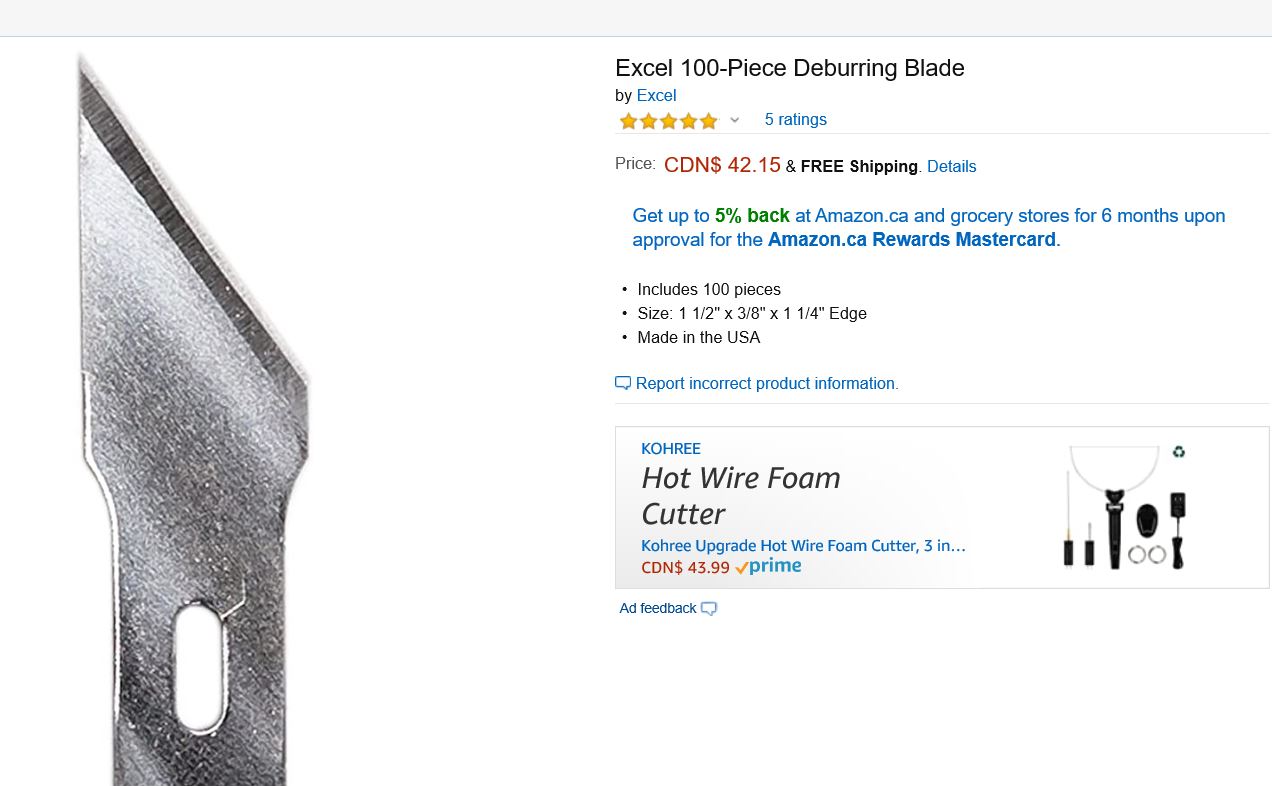Click the speech bubble icon beside Report
Screen dimensions: 1272x786
pos(623,383)
